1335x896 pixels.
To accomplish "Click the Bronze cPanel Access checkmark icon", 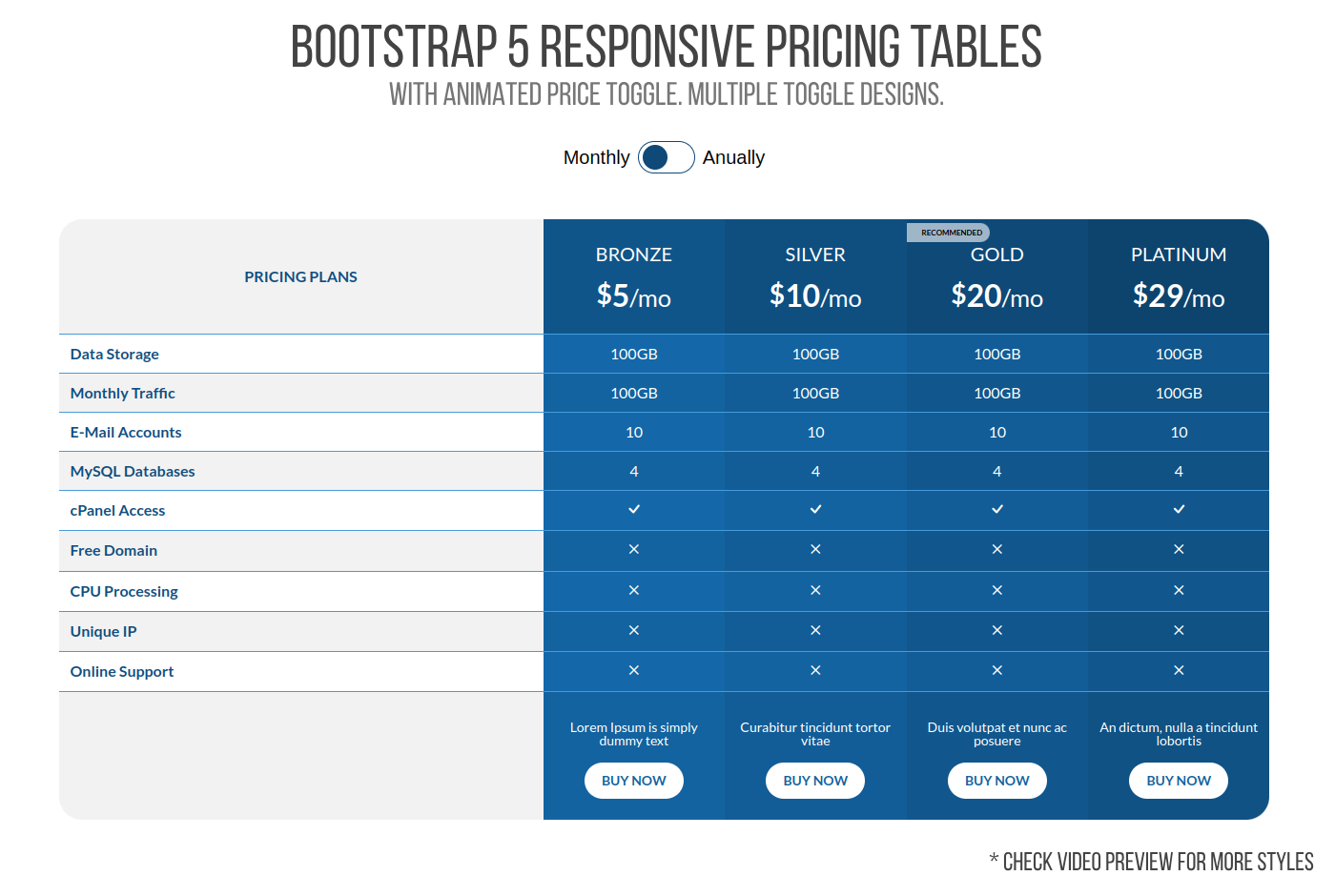I will [x=634, y=509].
